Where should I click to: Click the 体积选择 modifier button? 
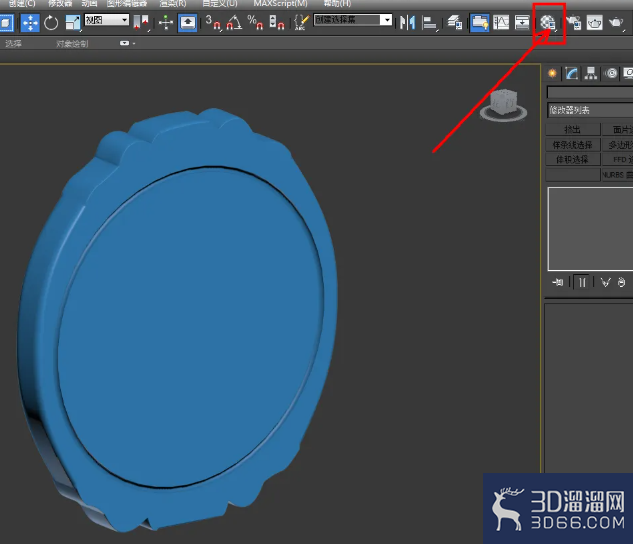click(573, 159)
